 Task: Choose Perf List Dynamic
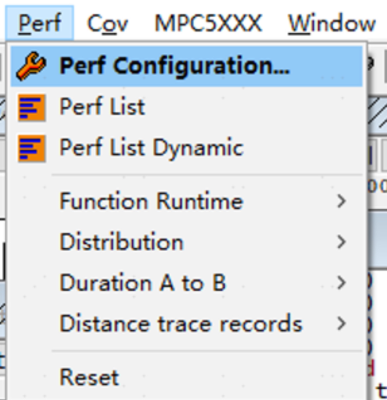coord(187,148)
